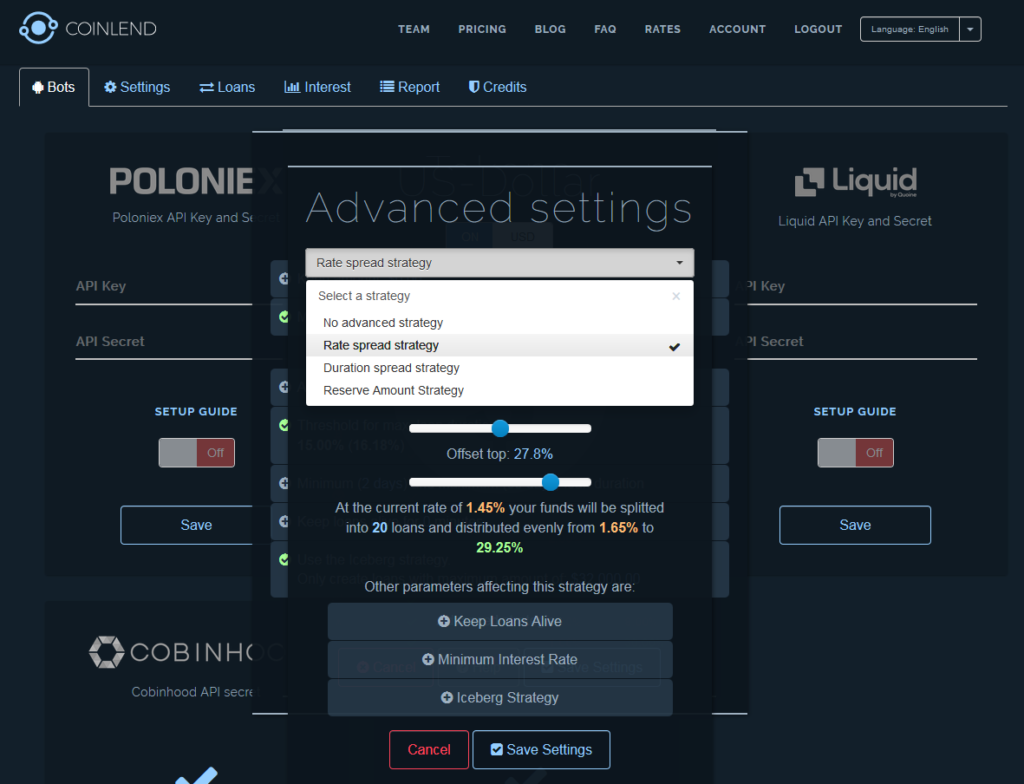This screenshot has width=1024, height=784.
Task: Click the Coinlend logo
Action: pos(88,28)
